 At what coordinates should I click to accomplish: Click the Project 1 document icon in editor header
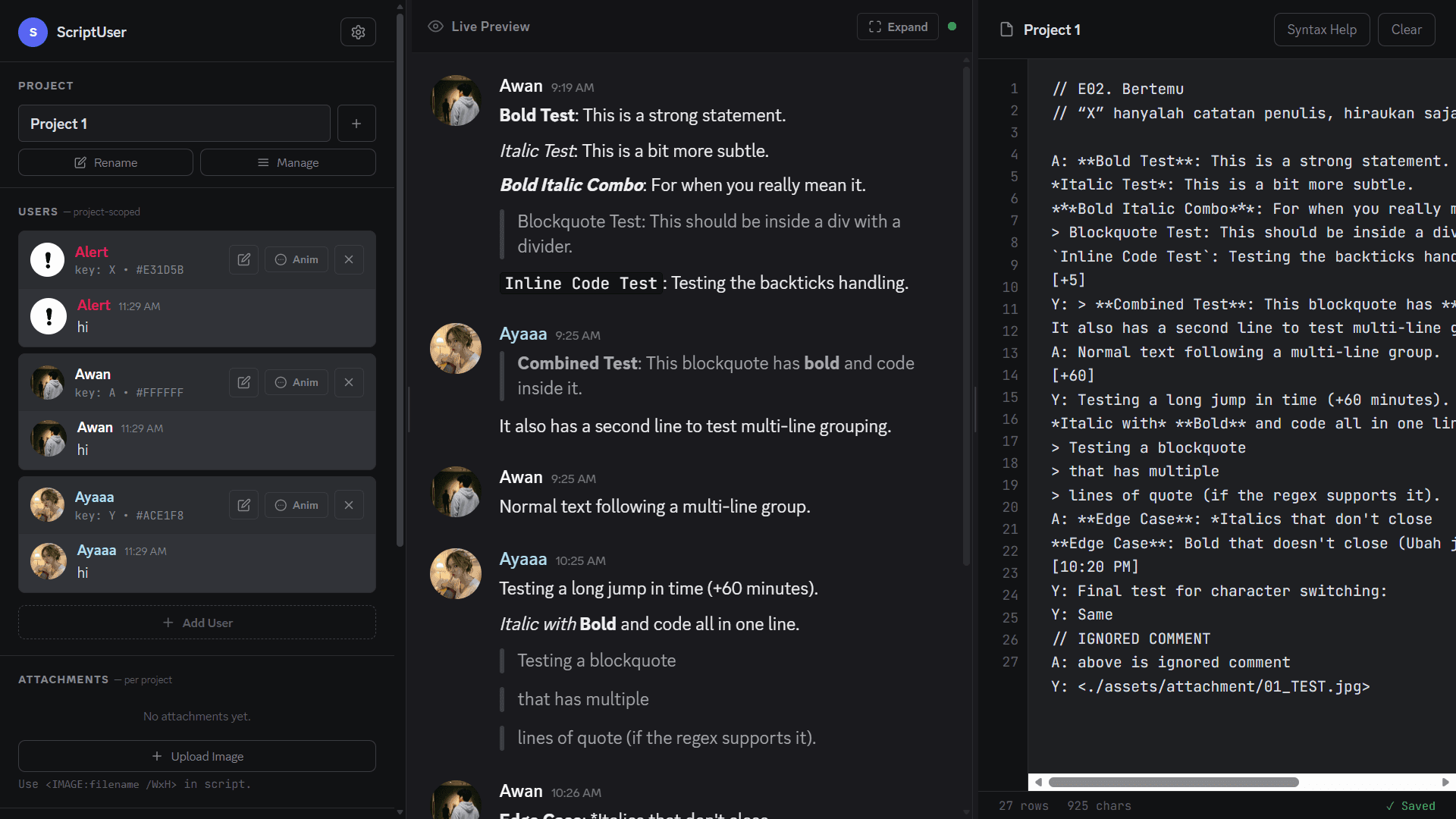(x=1006, y=30)
